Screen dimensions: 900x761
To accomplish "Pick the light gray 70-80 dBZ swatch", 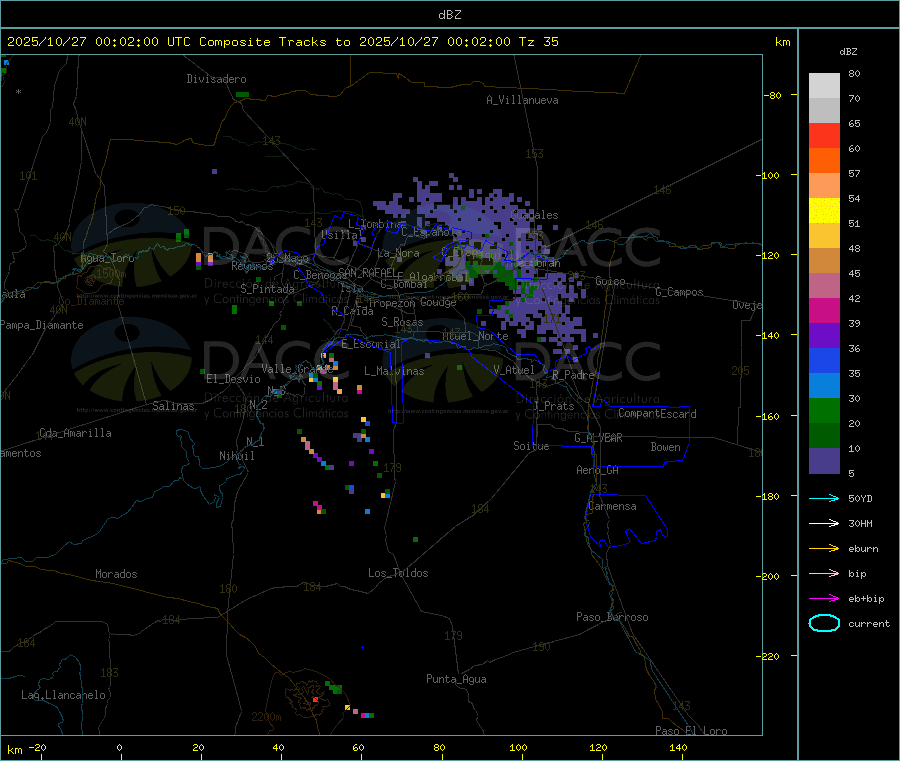I will coord(824,86).
